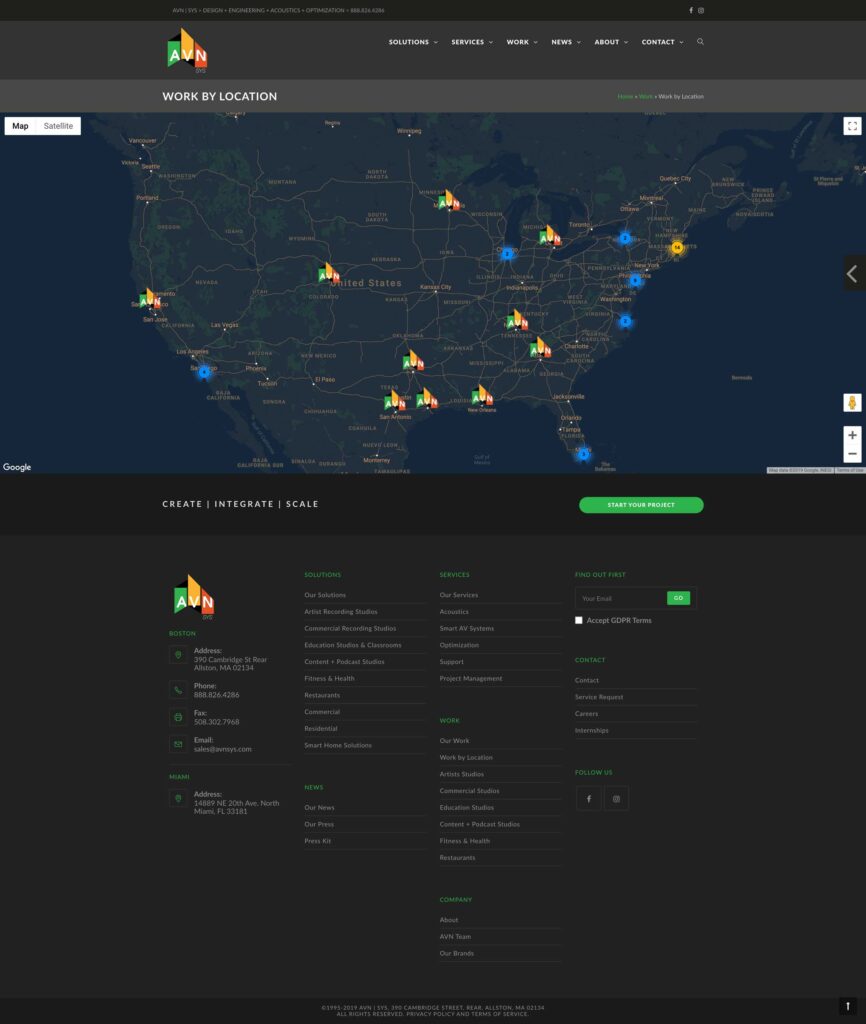Click the AVN marker near Atlanta
Viewport: 866px width, 1024px height.
(540, 347)
